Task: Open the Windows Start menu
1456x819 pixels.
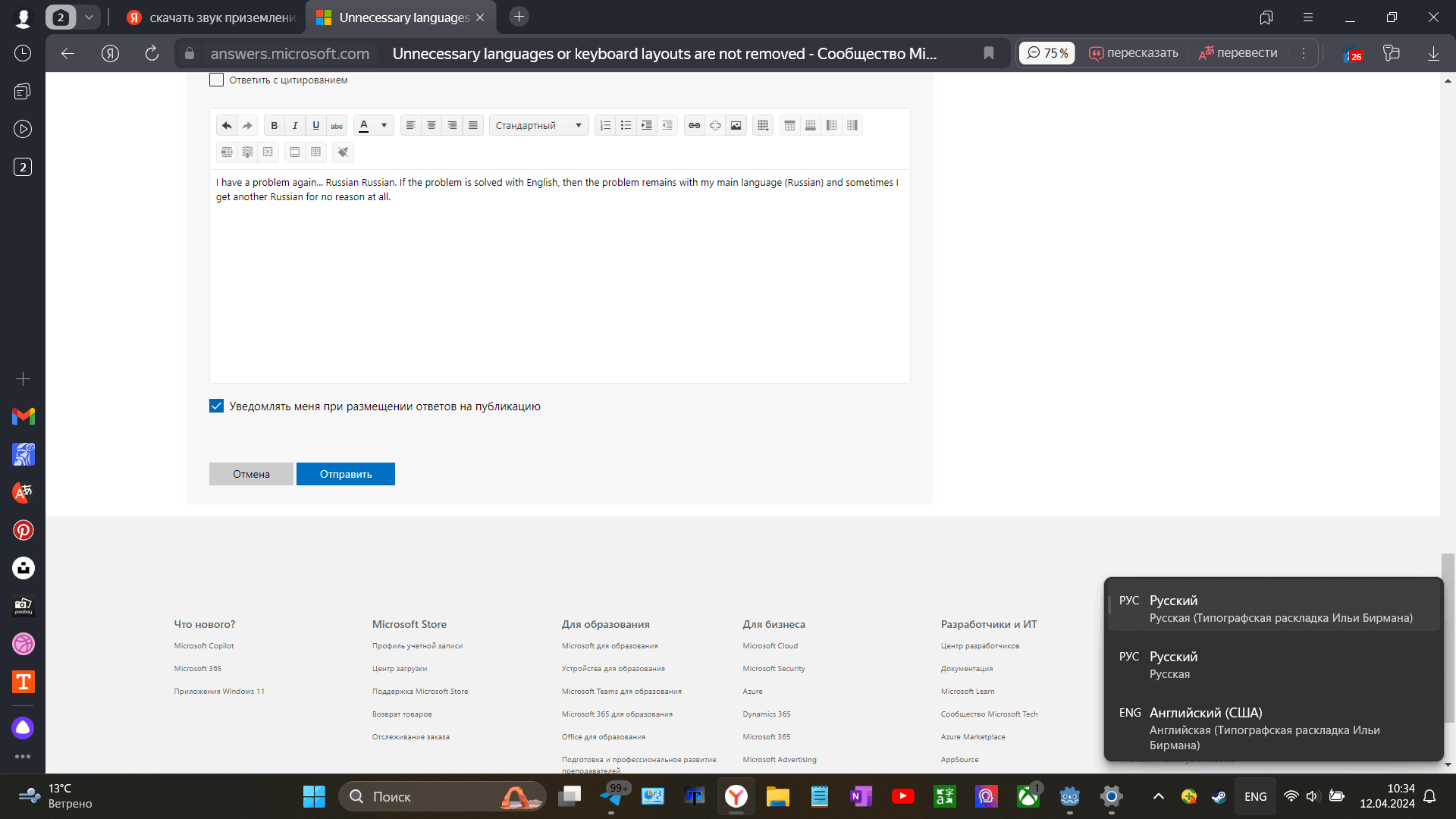Action: (x=314, y=796)
